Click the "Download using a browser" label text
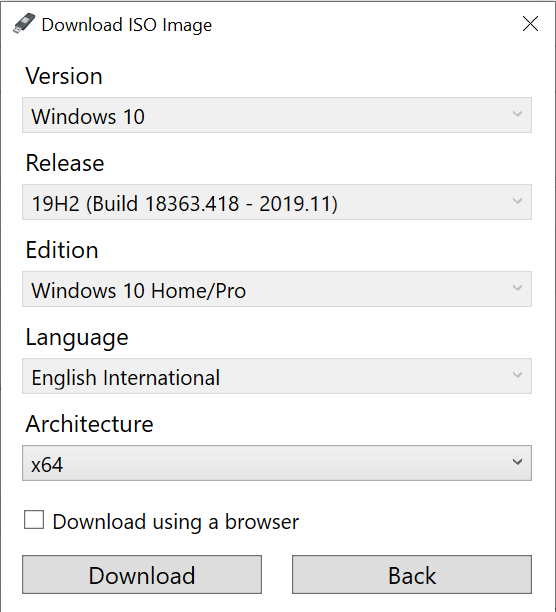 [176, 522]
